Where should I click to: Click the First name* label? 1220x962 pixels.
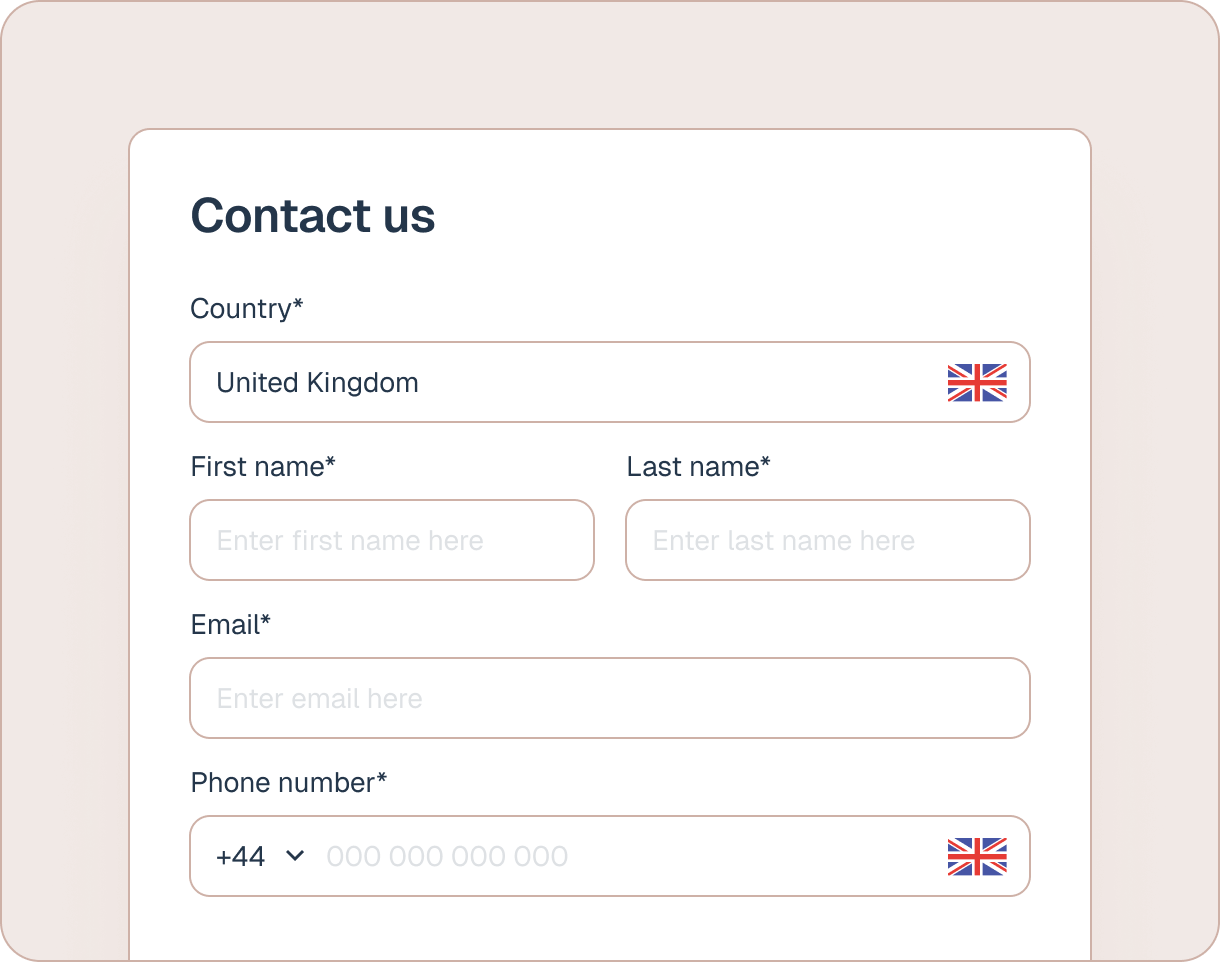pos(262,466)
